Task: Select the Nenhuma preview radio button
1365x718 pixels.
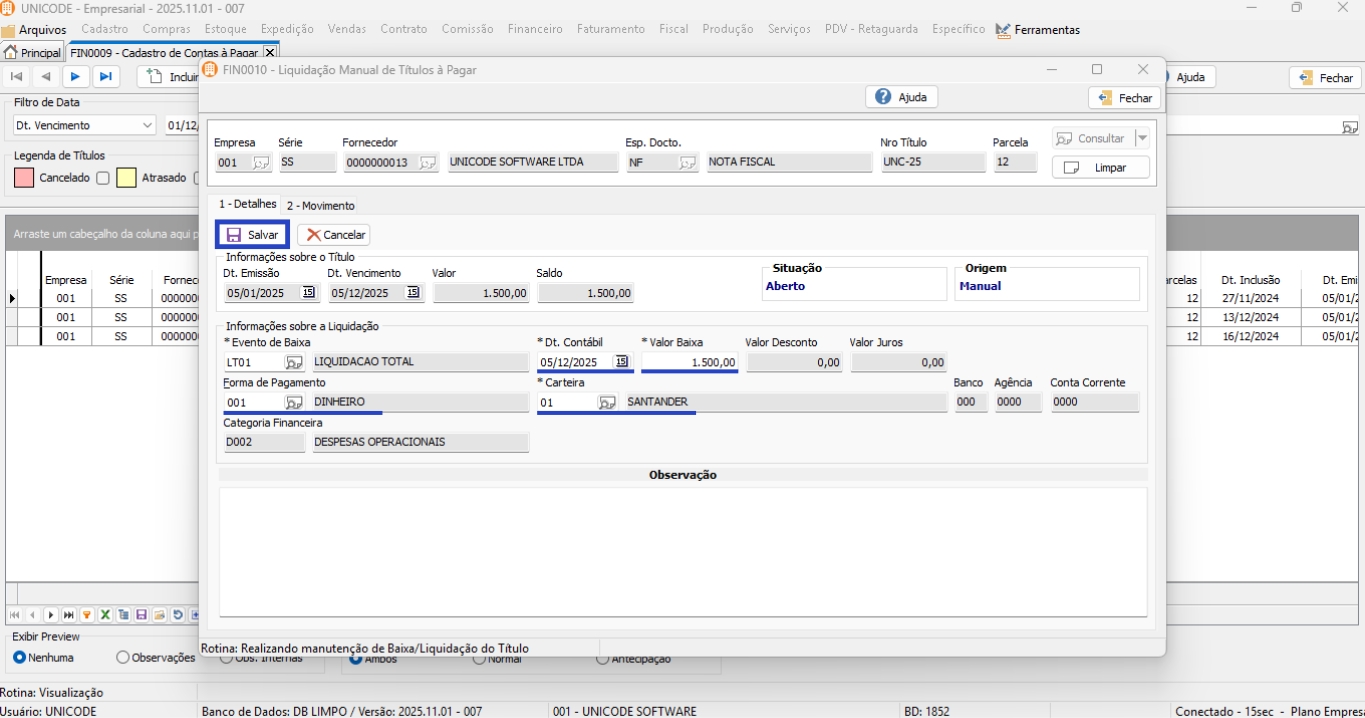Action: click(20, 658)
